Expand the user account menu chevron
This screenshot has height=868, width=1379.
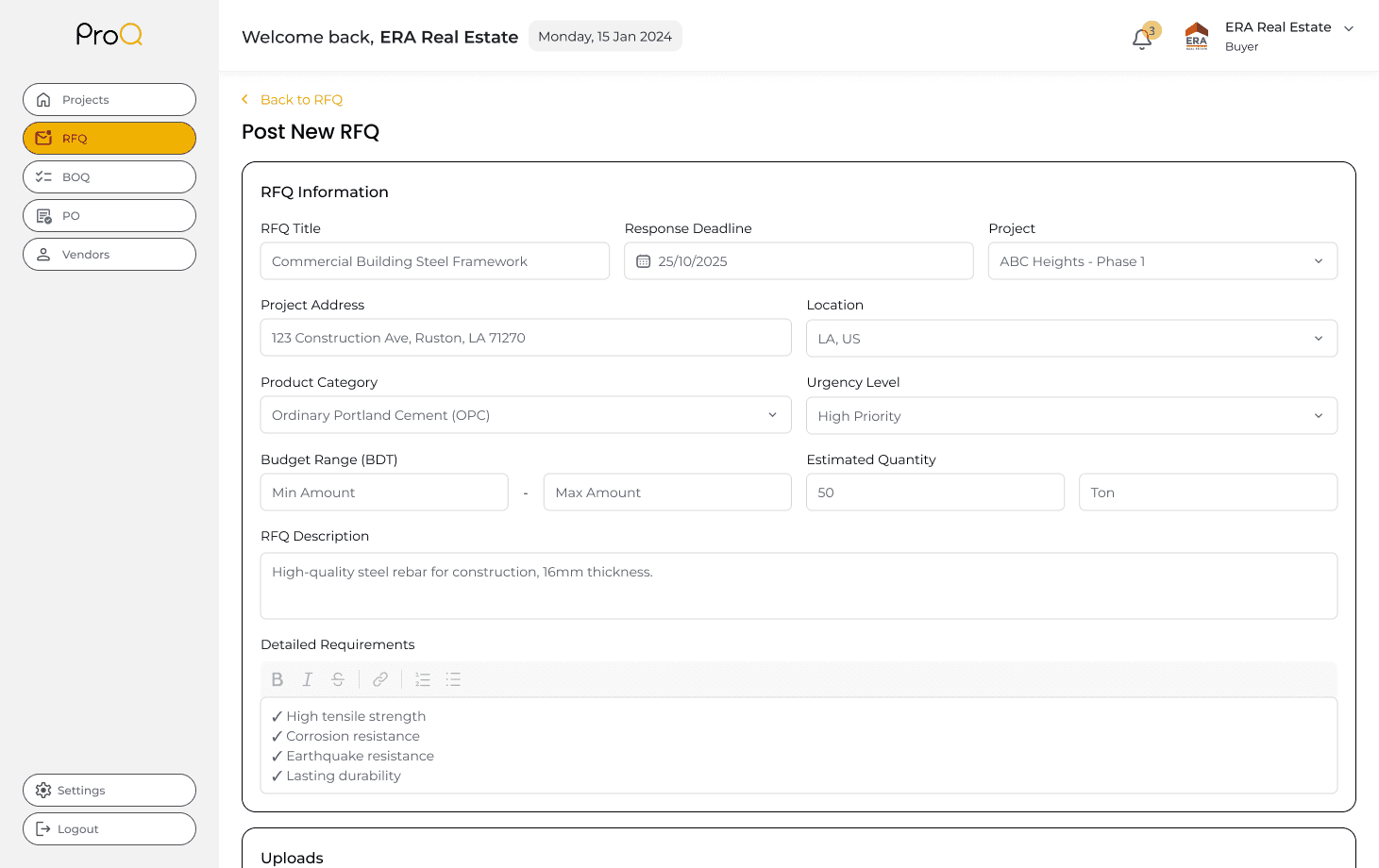(1349, 28)
